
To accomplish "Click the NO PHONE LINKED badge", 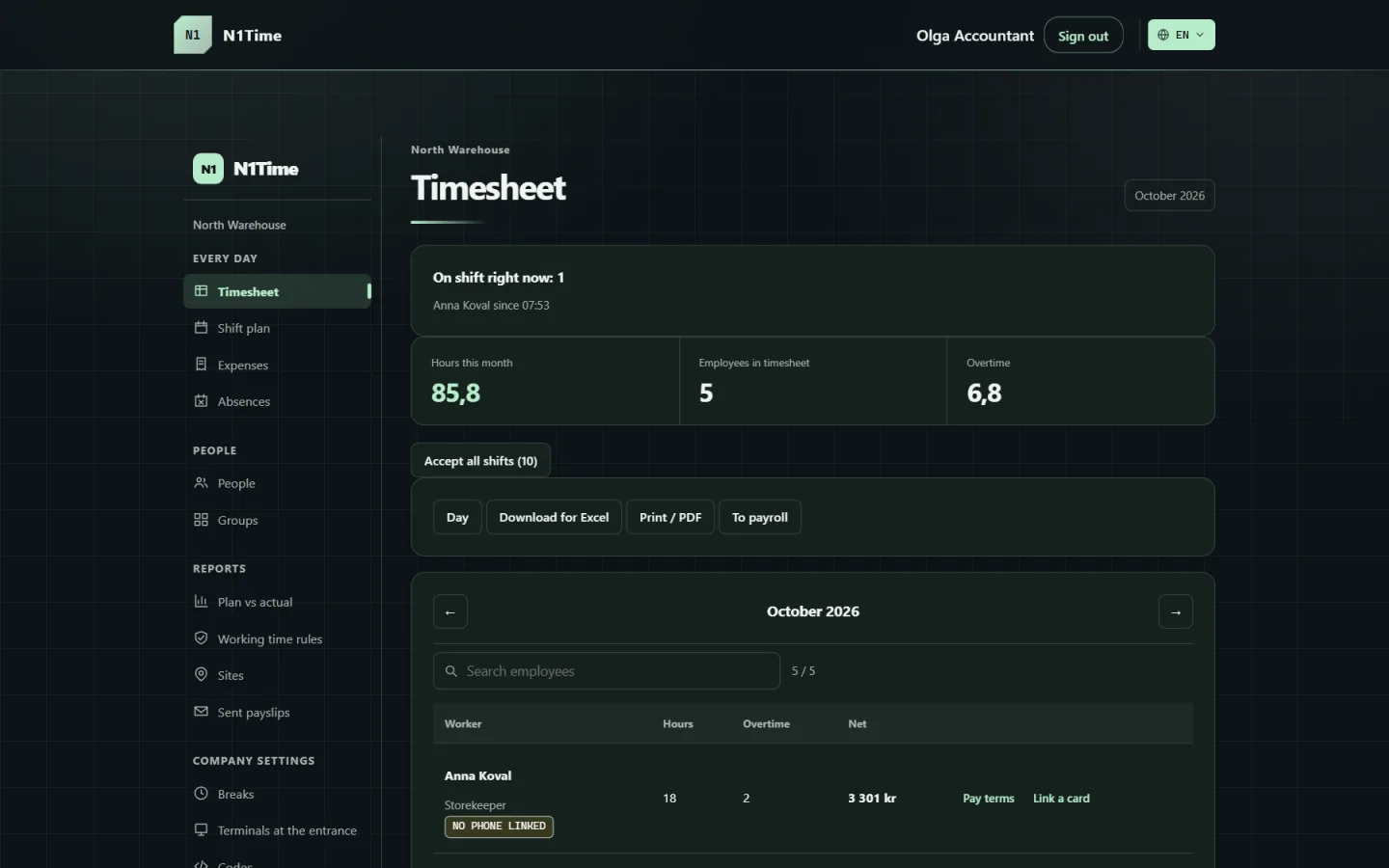I will (499, 827).
